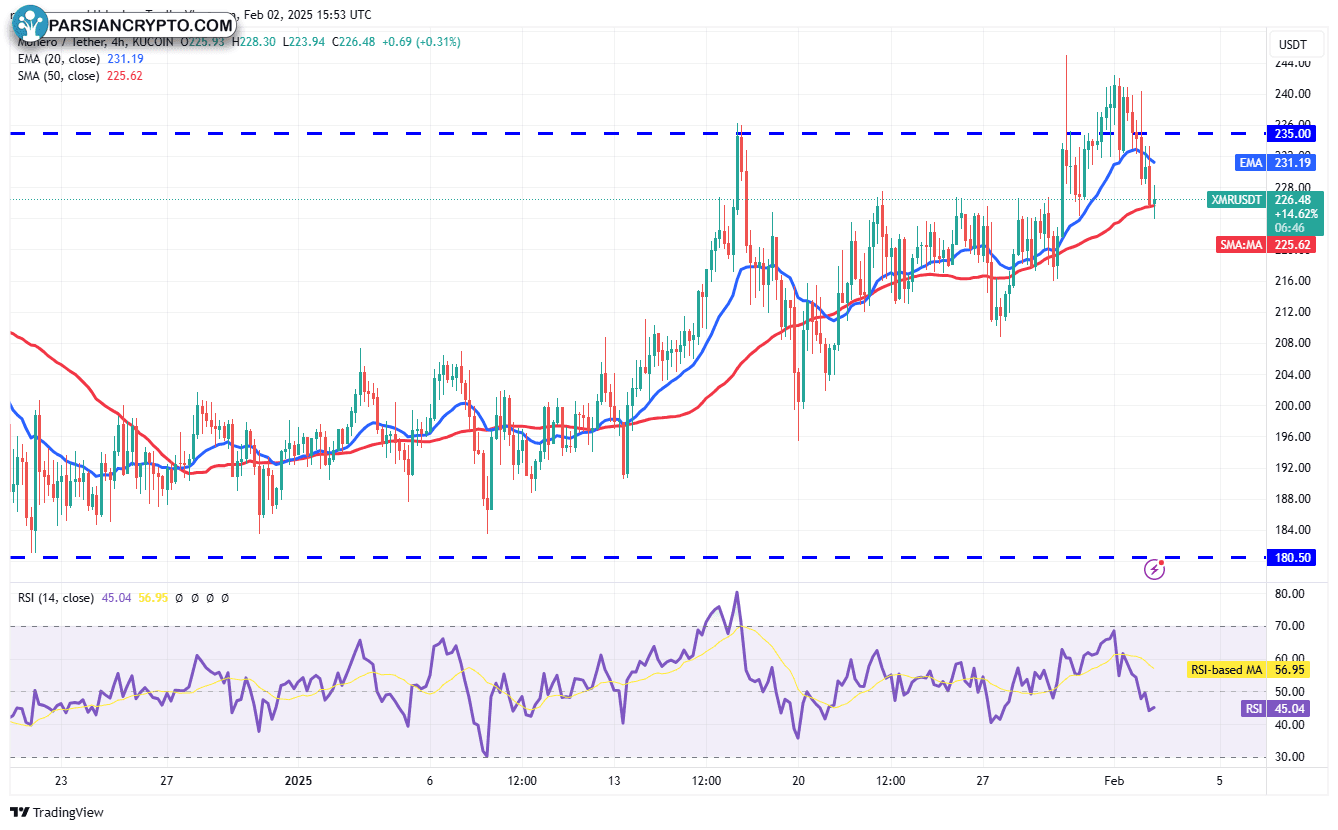1338x830 pixels.
Task: Click the yellow 56.95 value in RSI legend
Action: coord(153,598)
